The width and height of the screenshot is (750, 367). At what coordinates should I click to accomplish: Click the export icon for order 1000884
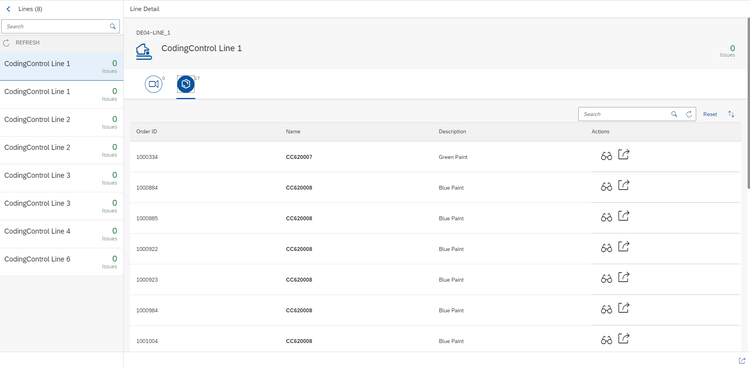click(623, 185)
